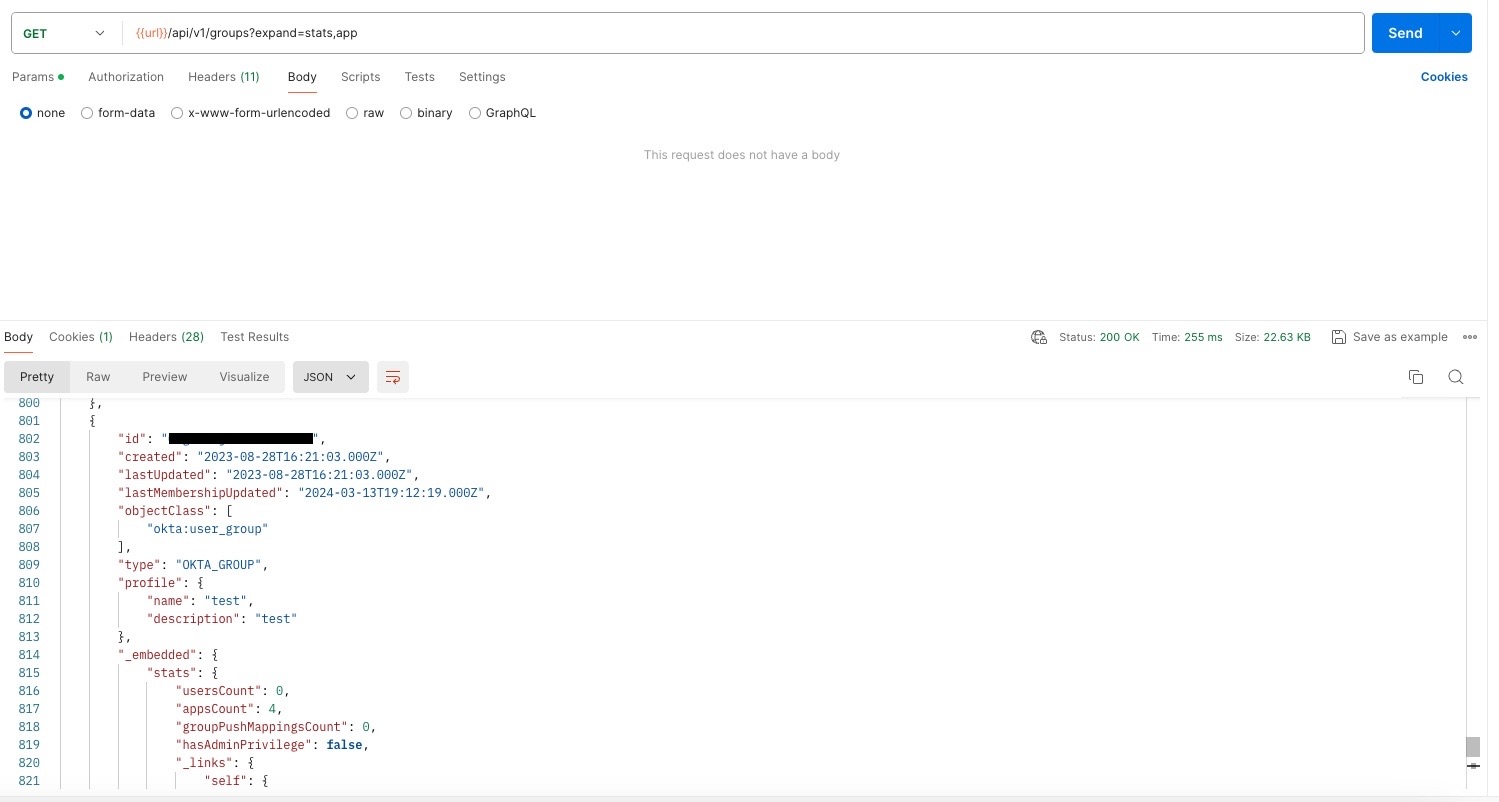Switch to the Authorization tab
Viewport: 1499px width, 802px height.
coord(126,77)
